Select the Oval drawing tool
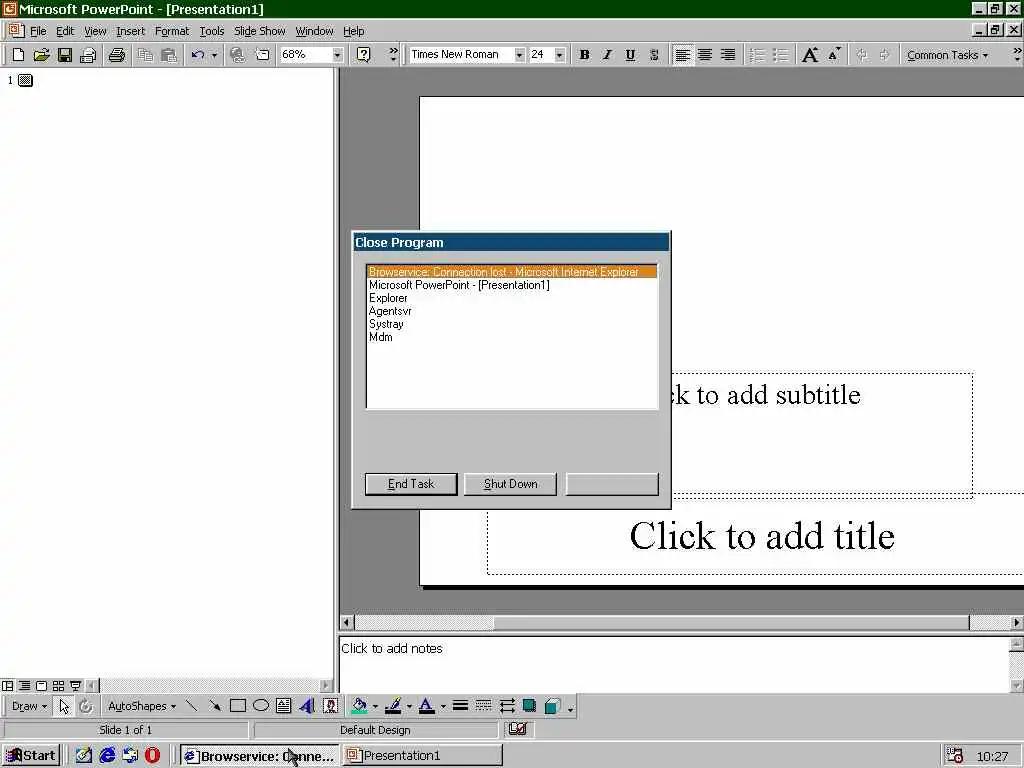The width and height of the screenshot is (1024, 768). coord(261,706)
